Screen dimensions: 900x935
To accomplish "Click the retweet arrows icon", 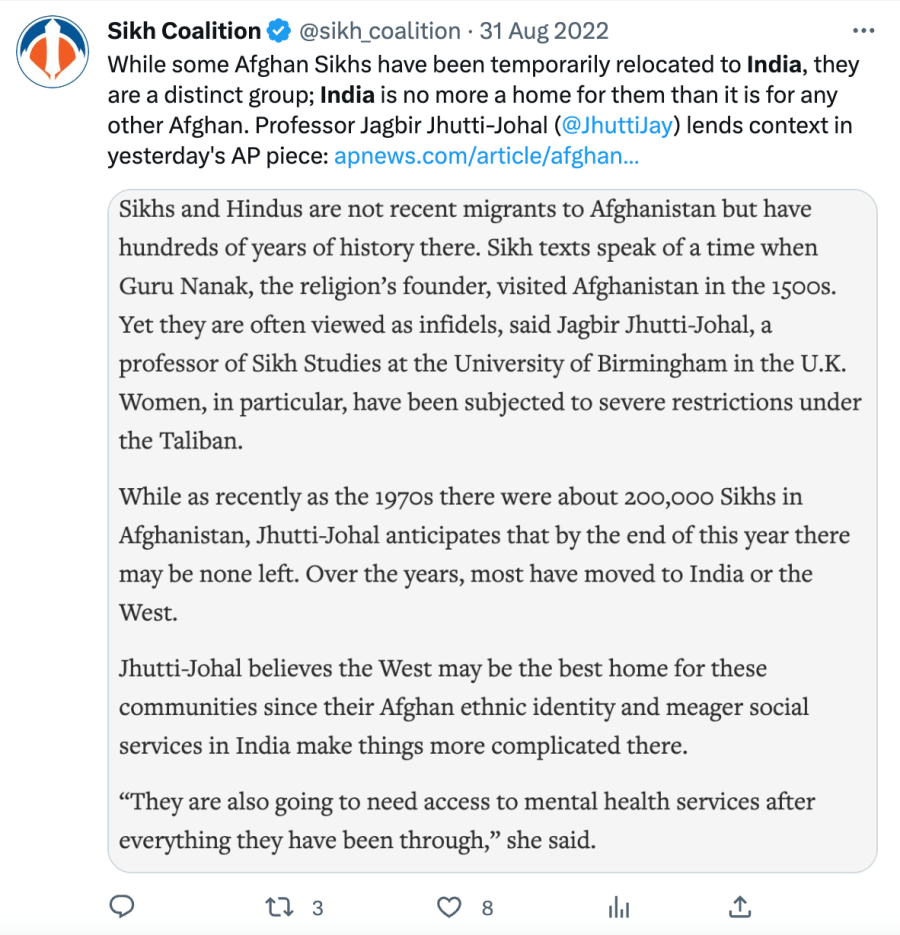I will [278, 907].
